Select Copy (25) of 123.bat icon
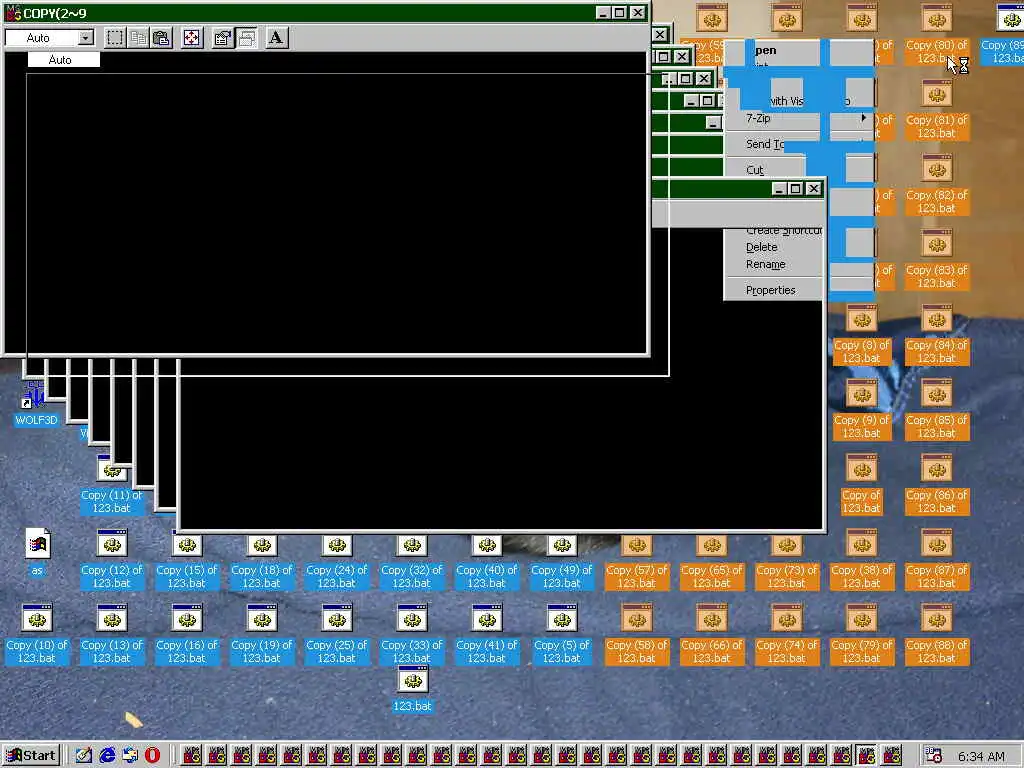The height and width of the screenshot is (768, 1024). pos(337,635)
